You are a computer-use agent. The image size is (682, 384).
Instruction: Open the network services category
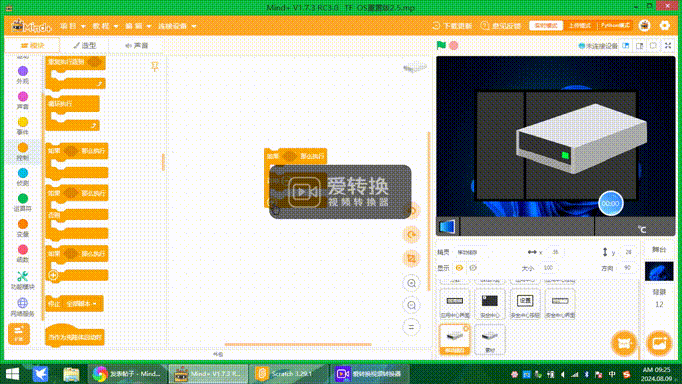point(23,307)
